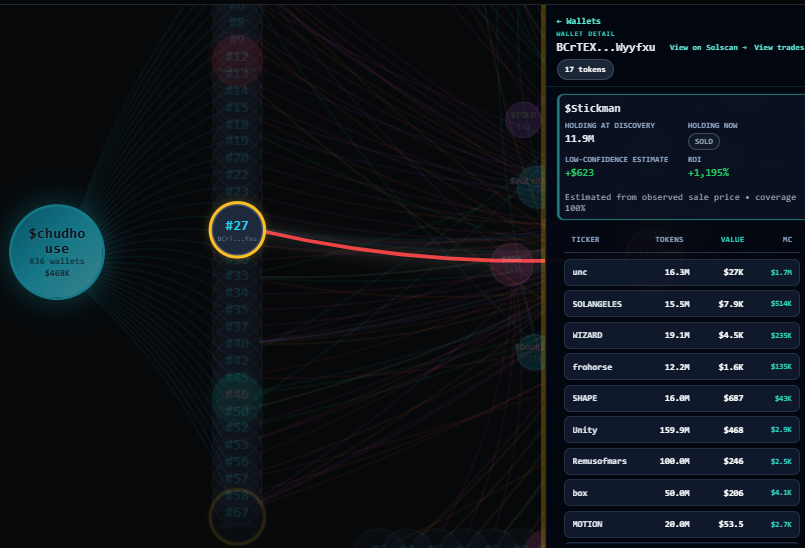Select the dimmed $FOLD token node
This screenshot has height=548, width=805.
523,120
